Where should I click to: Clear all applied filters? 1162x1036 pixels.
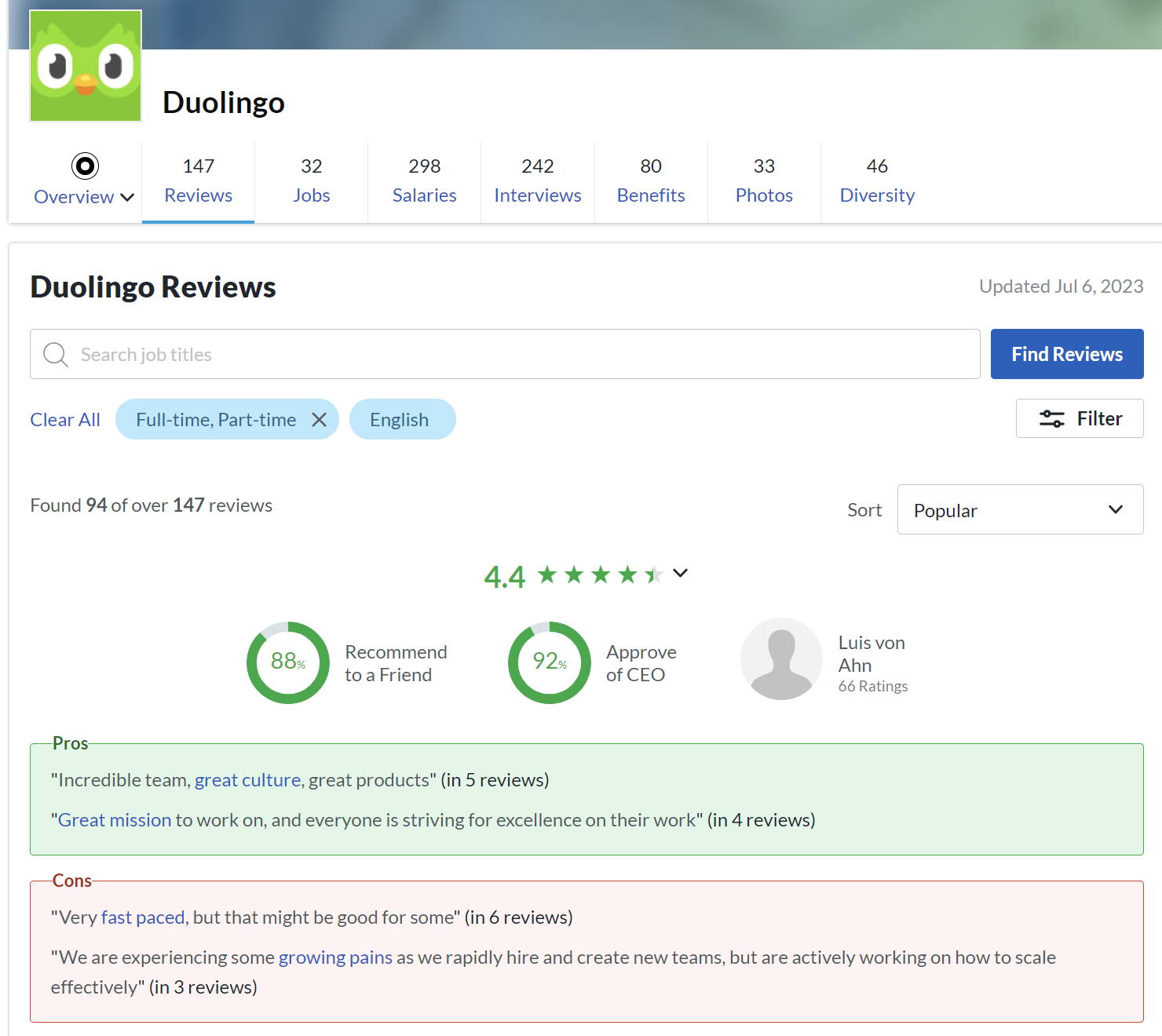click(x=65, y=420)
